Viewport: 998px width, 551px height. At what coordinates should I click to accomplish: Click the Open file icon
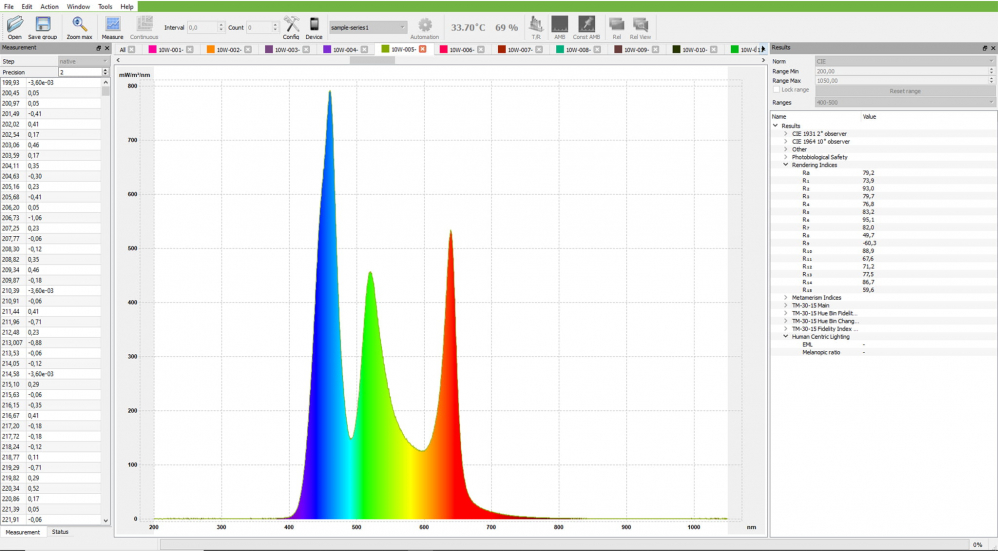click(14, 26)
